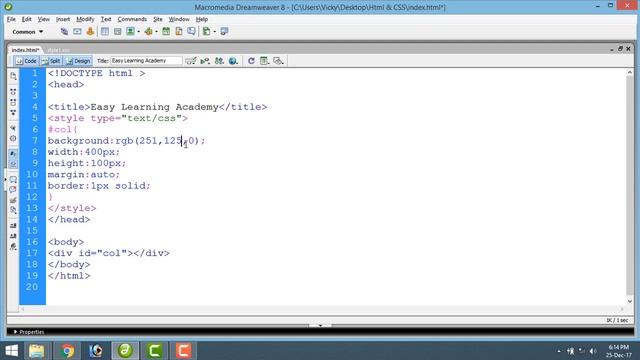Click the Server-Side Include icon

click(179, 31)
